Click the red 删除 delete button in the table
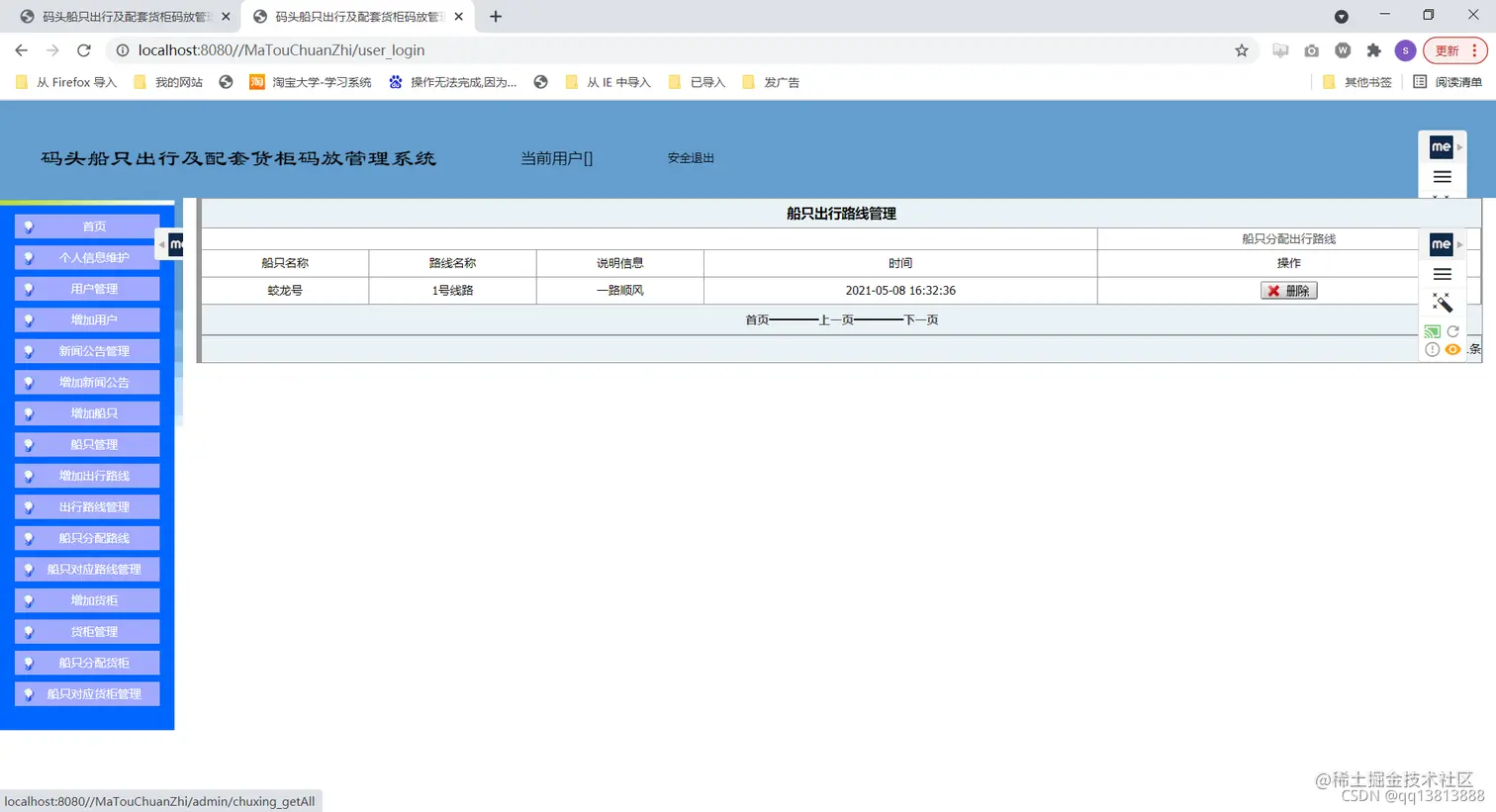Viewport: 1496px width, 812px height. 1288,290
